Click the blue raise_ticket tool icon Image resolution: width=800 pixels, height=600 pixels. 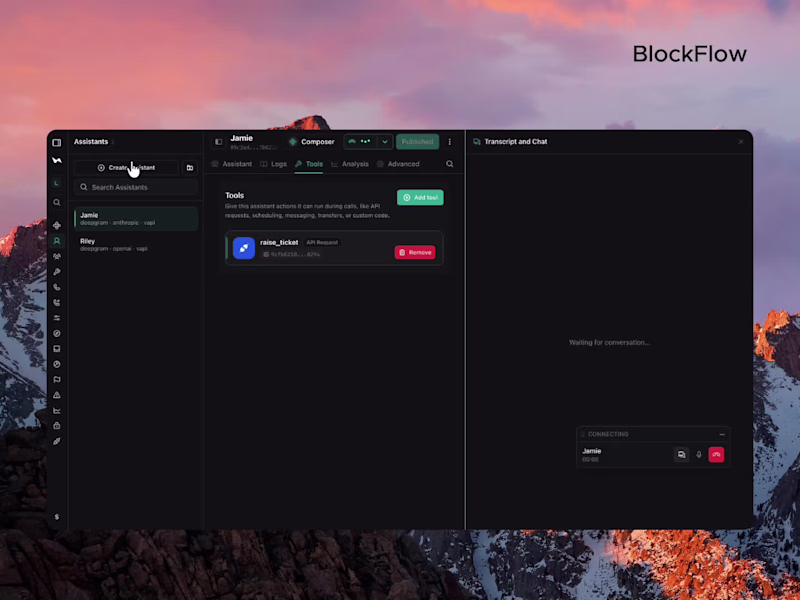point(244,248)
